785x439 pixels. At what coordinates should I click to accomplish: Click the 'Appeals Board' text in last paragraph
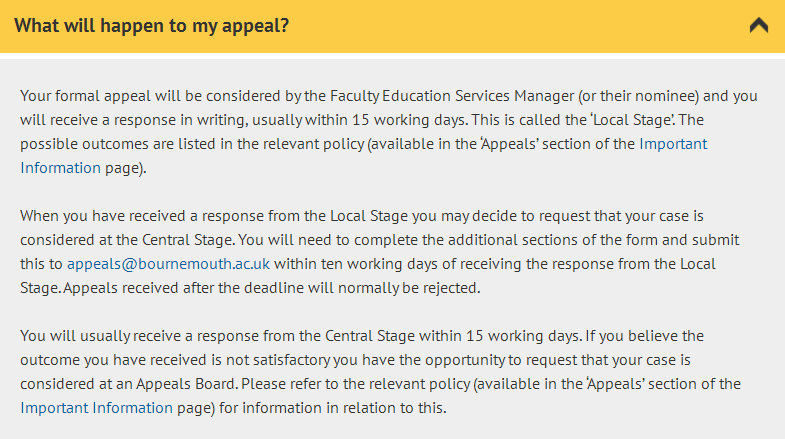[x=186, y=384]
